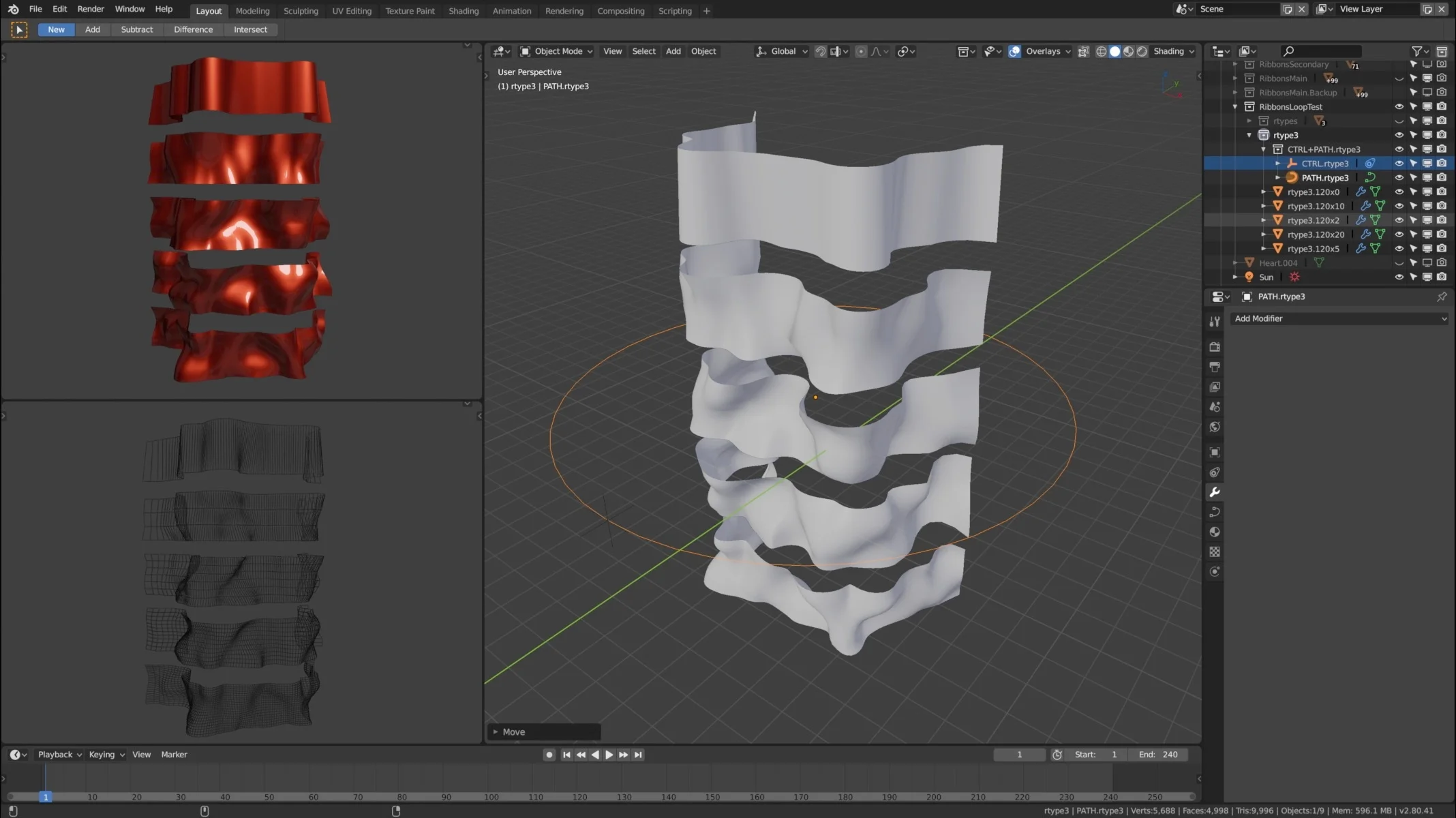Set selection mode to Intersect
Screen dimensions: 1456x818
point(250,29)
